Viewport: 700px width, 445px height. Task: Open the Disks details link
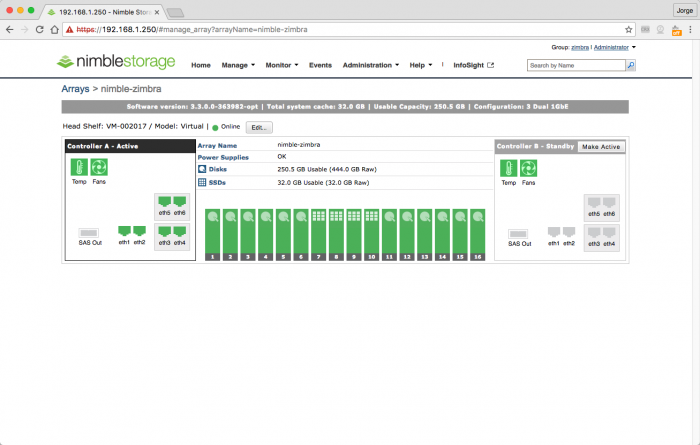point(218,169)
